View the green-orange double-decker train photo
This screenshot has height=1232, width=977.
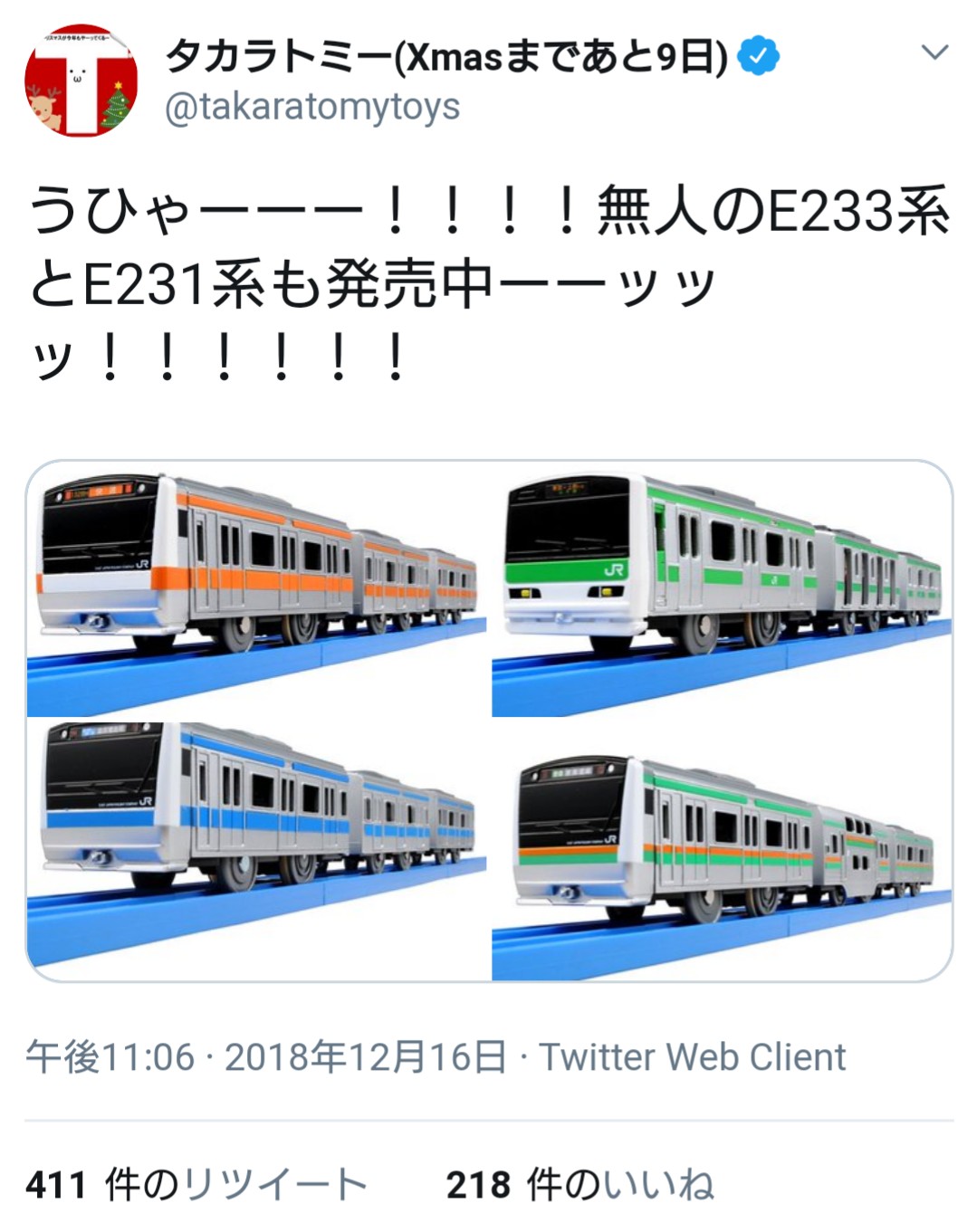(722, 851)
